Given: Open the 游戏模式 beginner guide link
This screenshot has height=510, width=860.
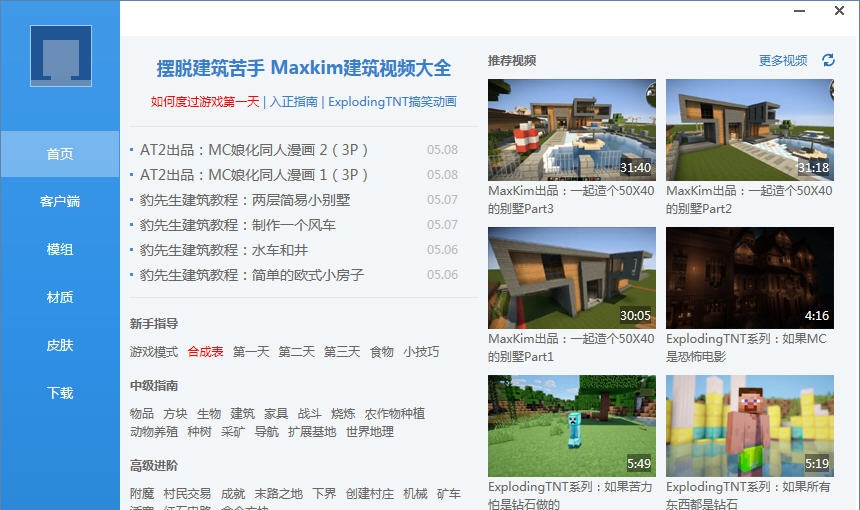Looking at the screenshot, I should coord(154,352).
